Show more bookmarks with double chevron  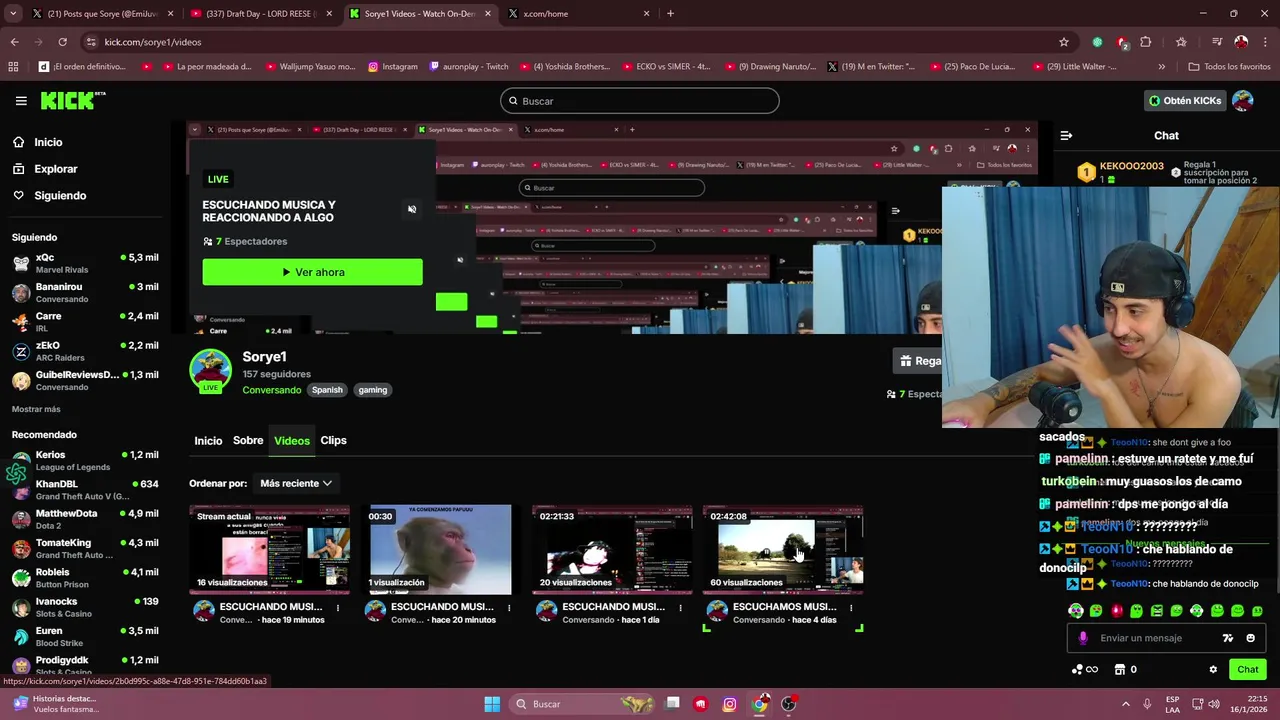click(x=1161, y=67)
